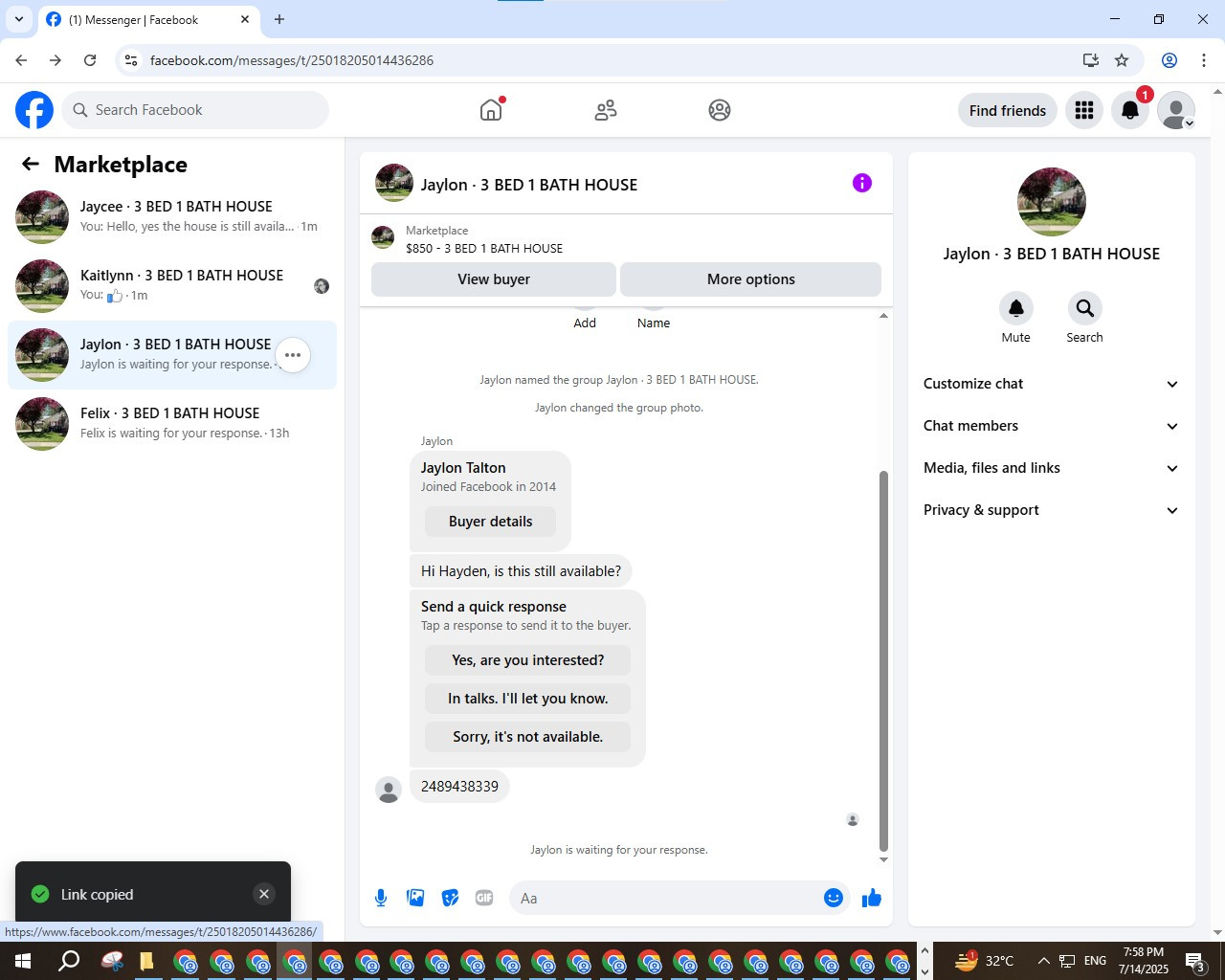
Task: Send quick response Sorry, it's not available.
Action: [x=528, y=737]
